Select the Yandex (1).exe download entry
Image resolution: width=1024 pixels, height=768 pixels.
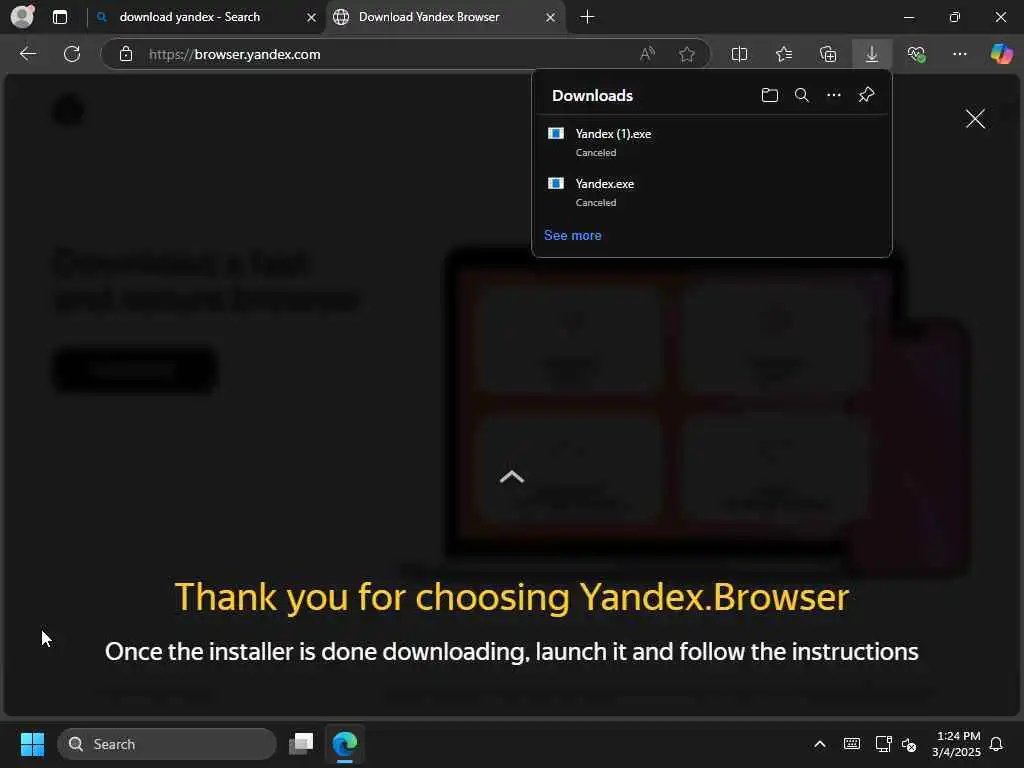(712, 142)
